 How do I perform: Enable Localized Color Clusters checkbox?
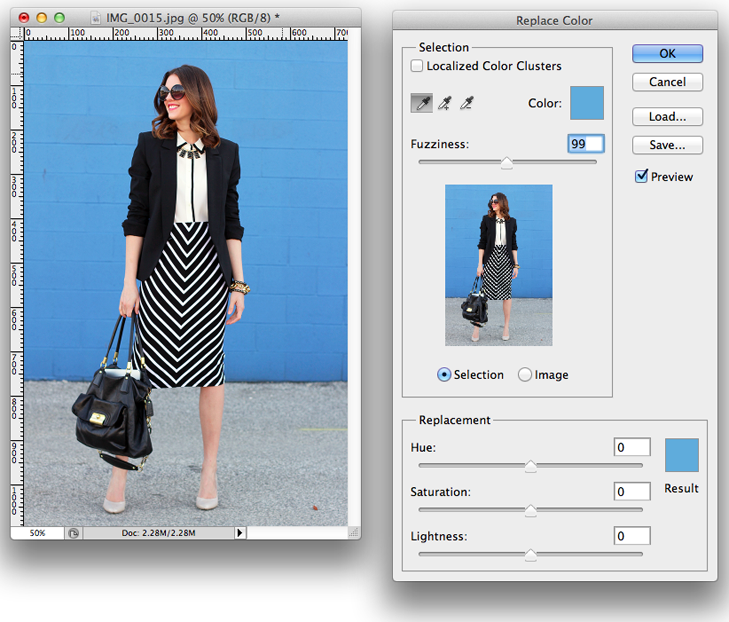tap(417, 66)
